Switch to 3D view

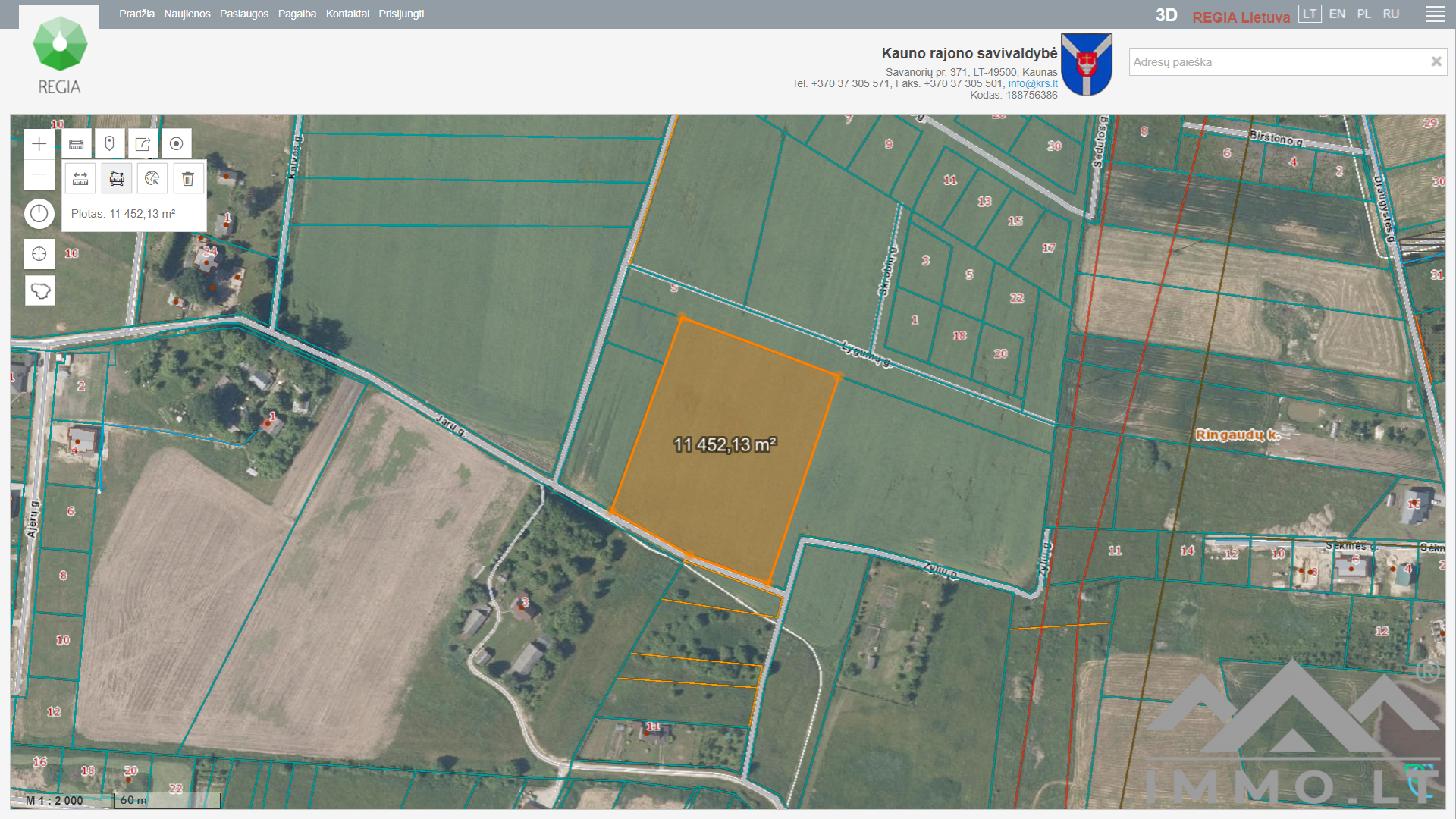[x=1166, y=16]
